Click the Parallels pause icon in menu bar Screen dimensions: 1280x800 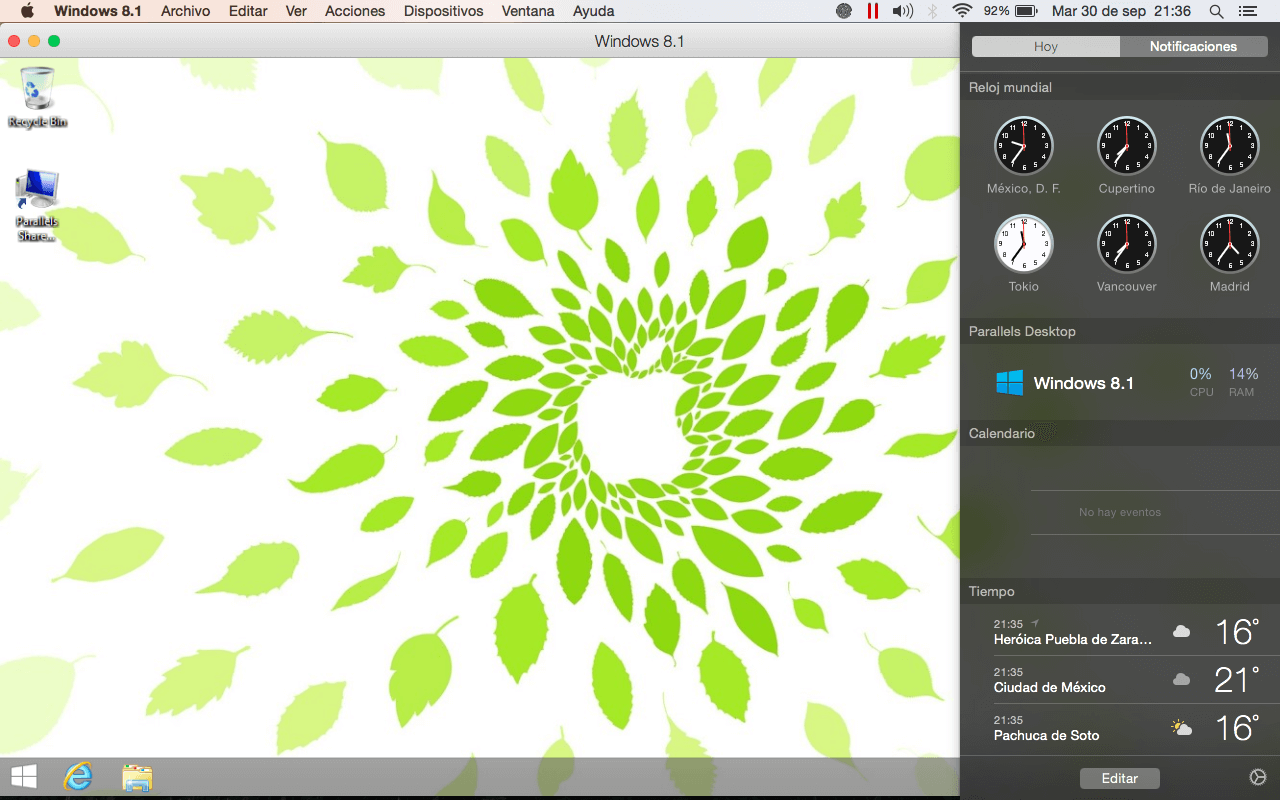pos(873,11)
